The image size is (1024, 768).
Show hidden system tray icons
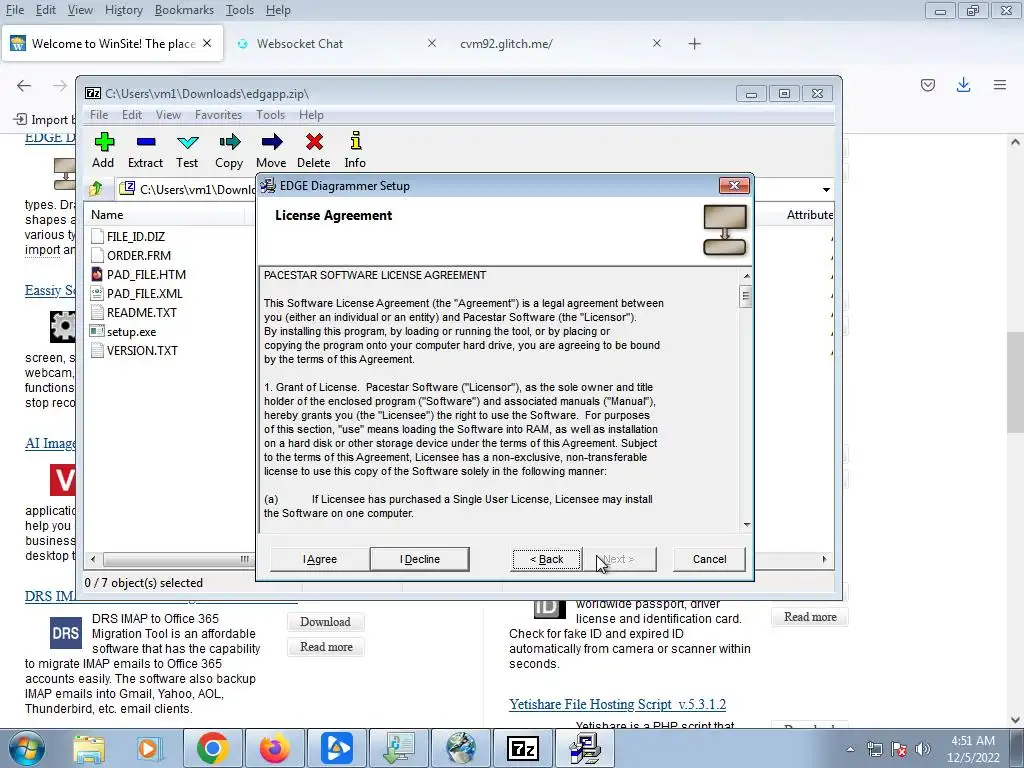pyautogui.click(x=850, y=749)
